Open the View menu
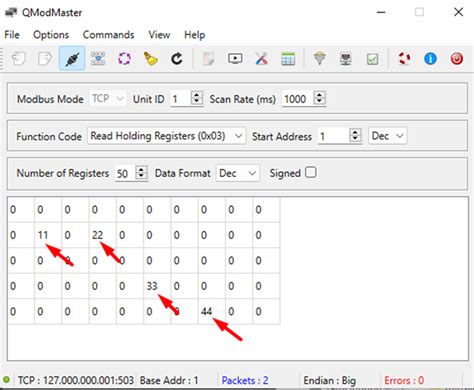The width and height of the screenshot is (474, 390). point(159,35)
